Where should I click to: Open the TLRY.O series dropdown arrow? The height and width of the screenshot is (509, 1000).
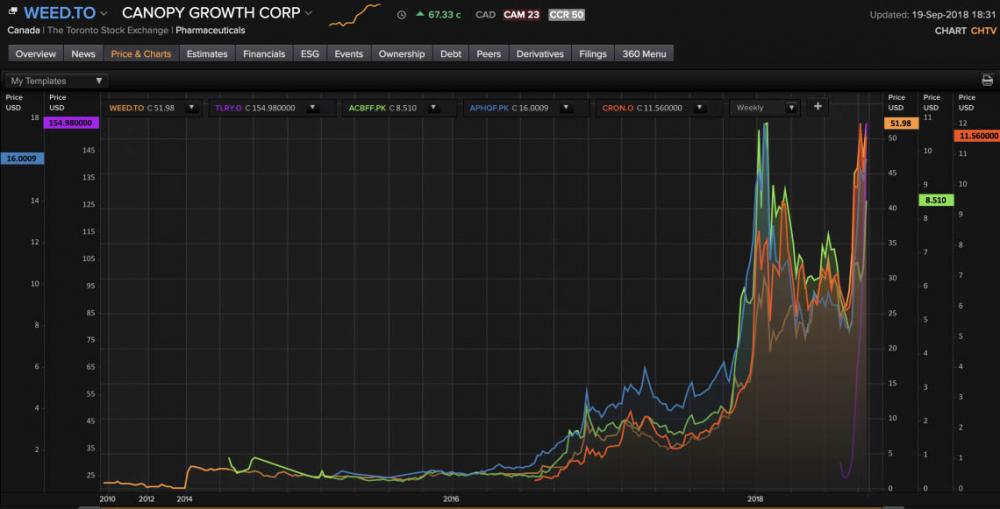click(312, 108)
